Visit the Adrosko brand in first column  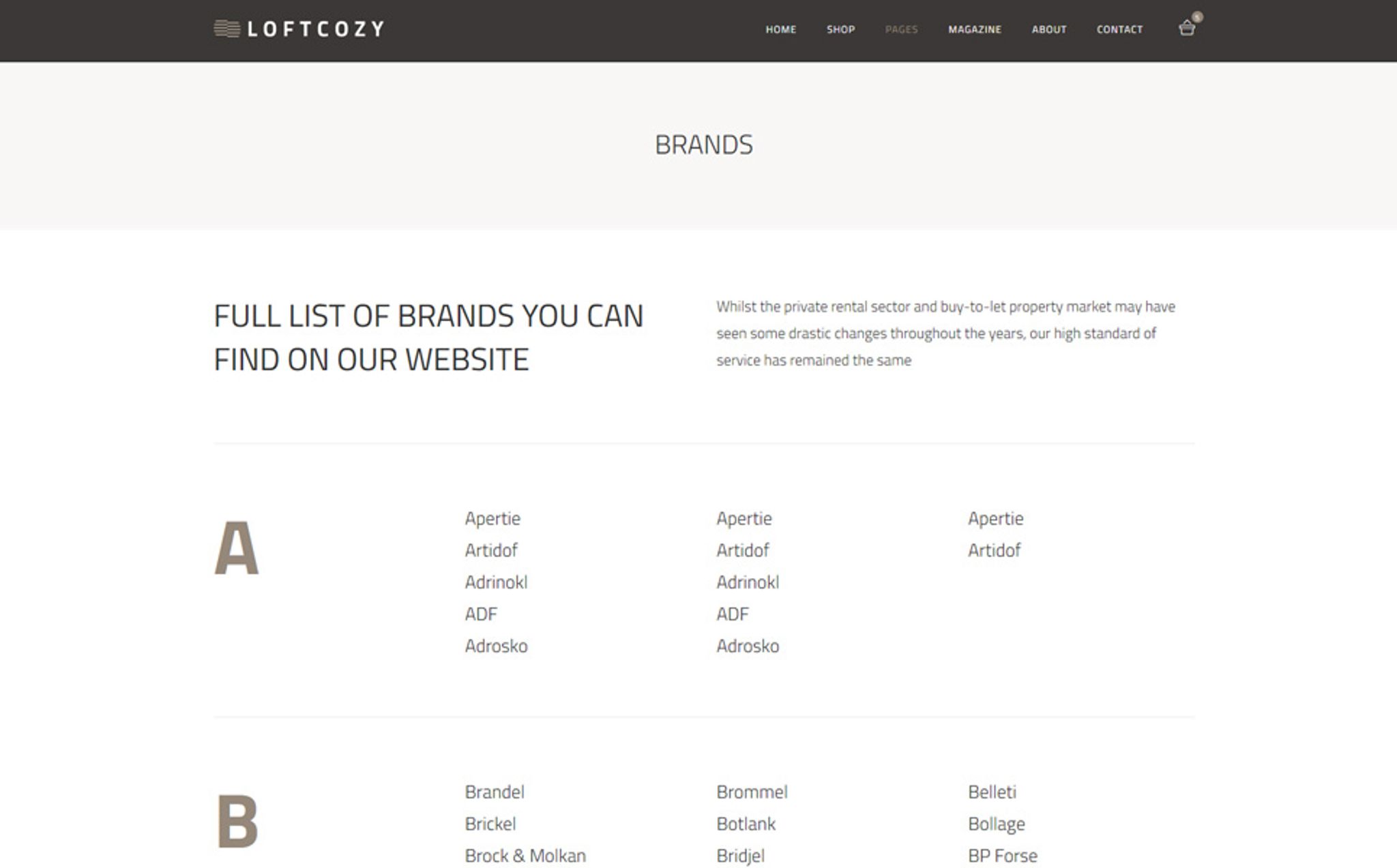[496, 646]
